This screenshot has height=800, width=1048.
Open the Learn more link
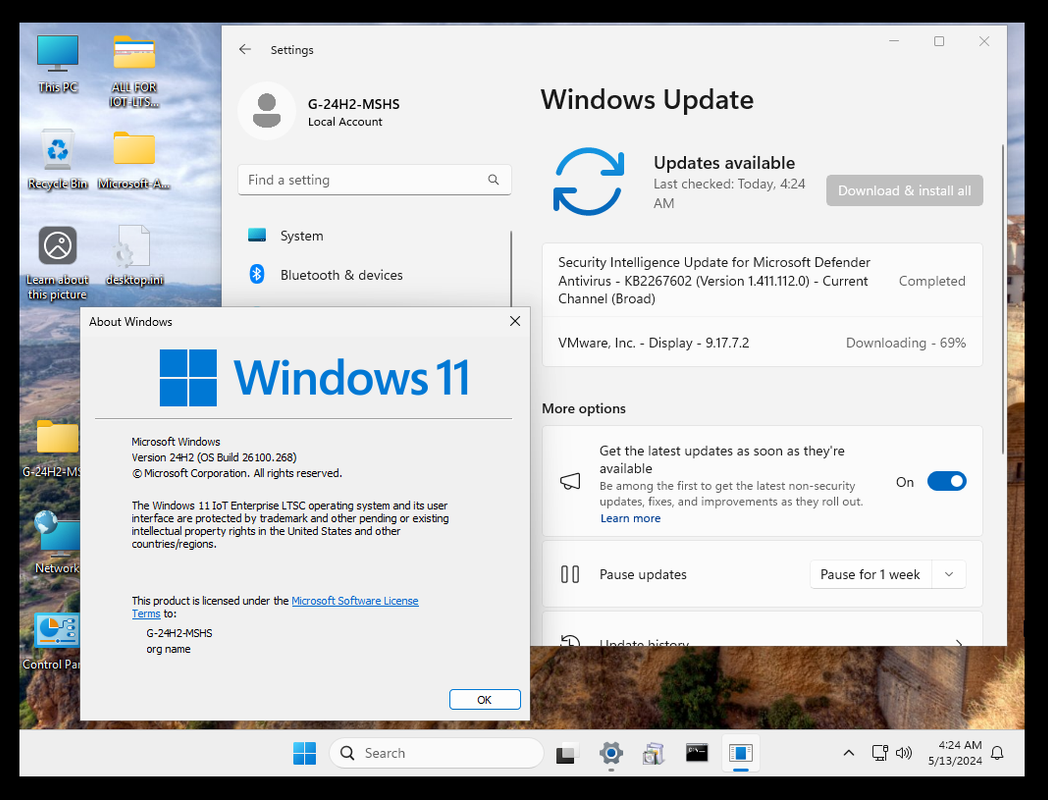click(630, 518)
